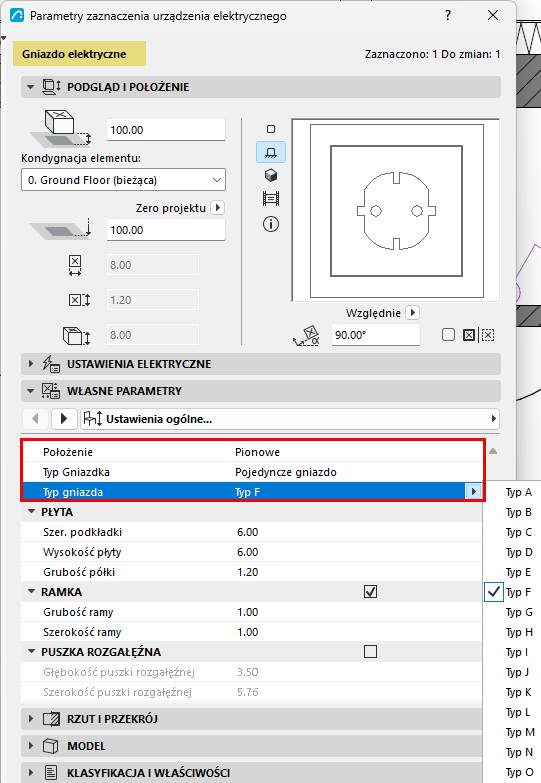Click the Zero projektu 100.00 field
Image resolution: width=541 pixels, height=783 pixels.
pyautogui.click(x=166, y=230)
